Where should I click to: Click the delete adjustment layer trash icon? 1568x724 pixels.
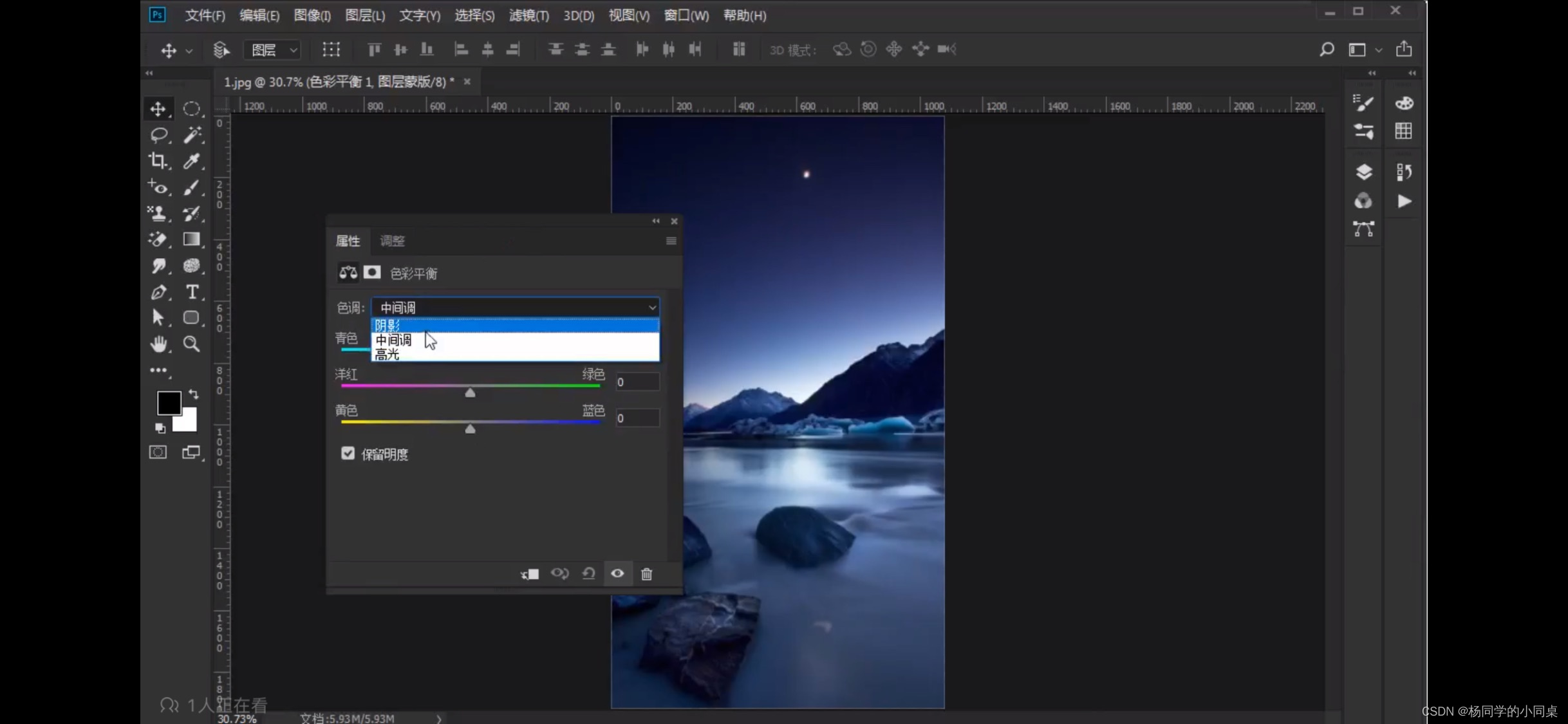[646, 573]
